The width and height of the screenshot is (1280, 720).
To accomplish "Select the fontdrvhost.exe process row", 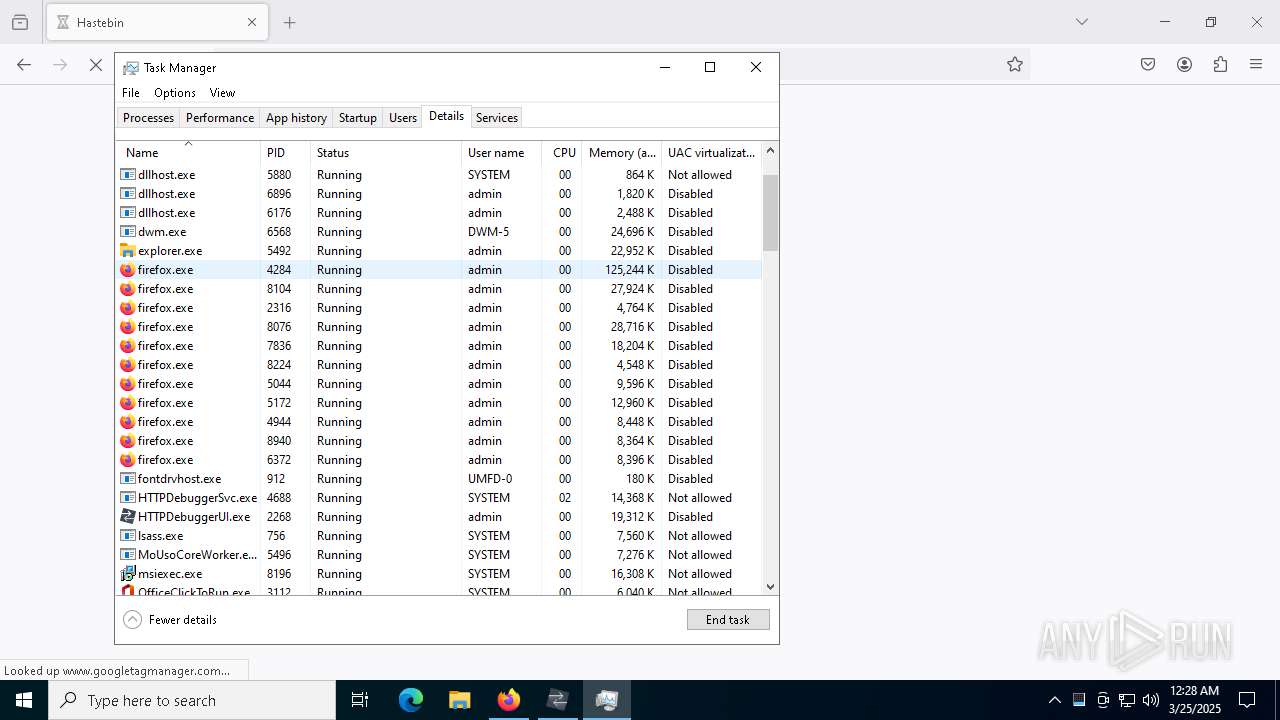I will point(440,478).
